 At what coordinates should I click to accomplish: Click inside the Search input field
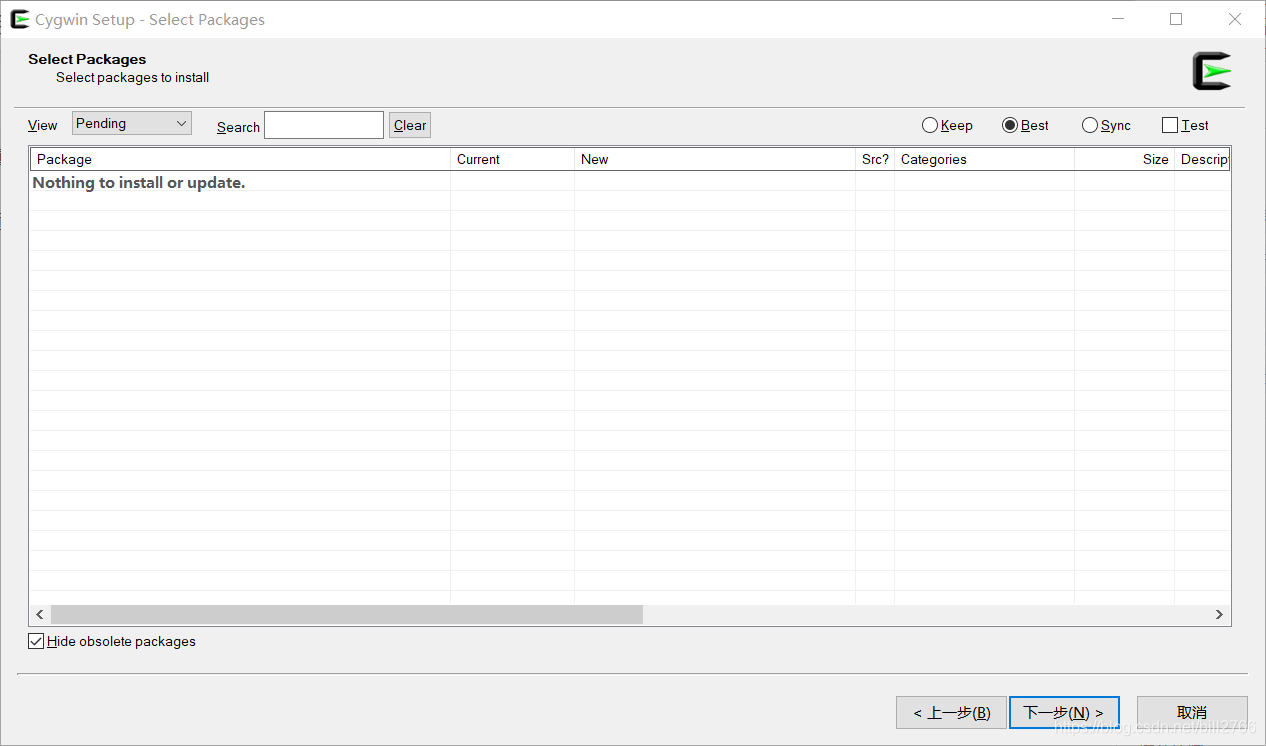tap(323, 125)
